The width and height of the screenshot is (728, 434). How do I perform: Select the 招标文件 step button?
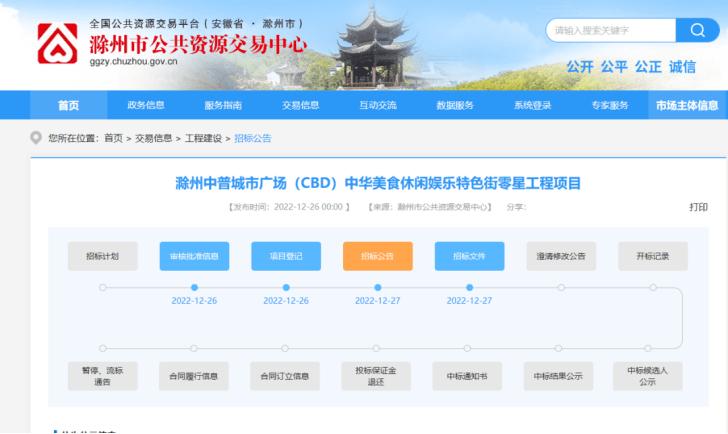469,256
